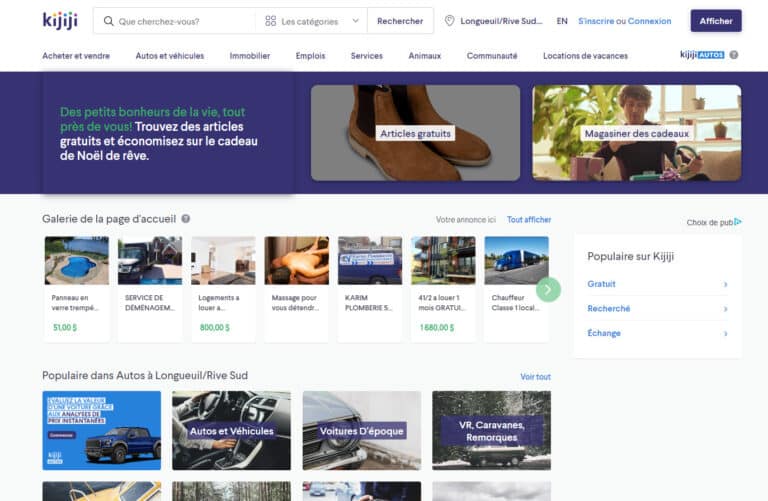Viewport: 768px width, 501px height.
Task: Expand the Gratuit chevron
Action: tap(725, 284)
